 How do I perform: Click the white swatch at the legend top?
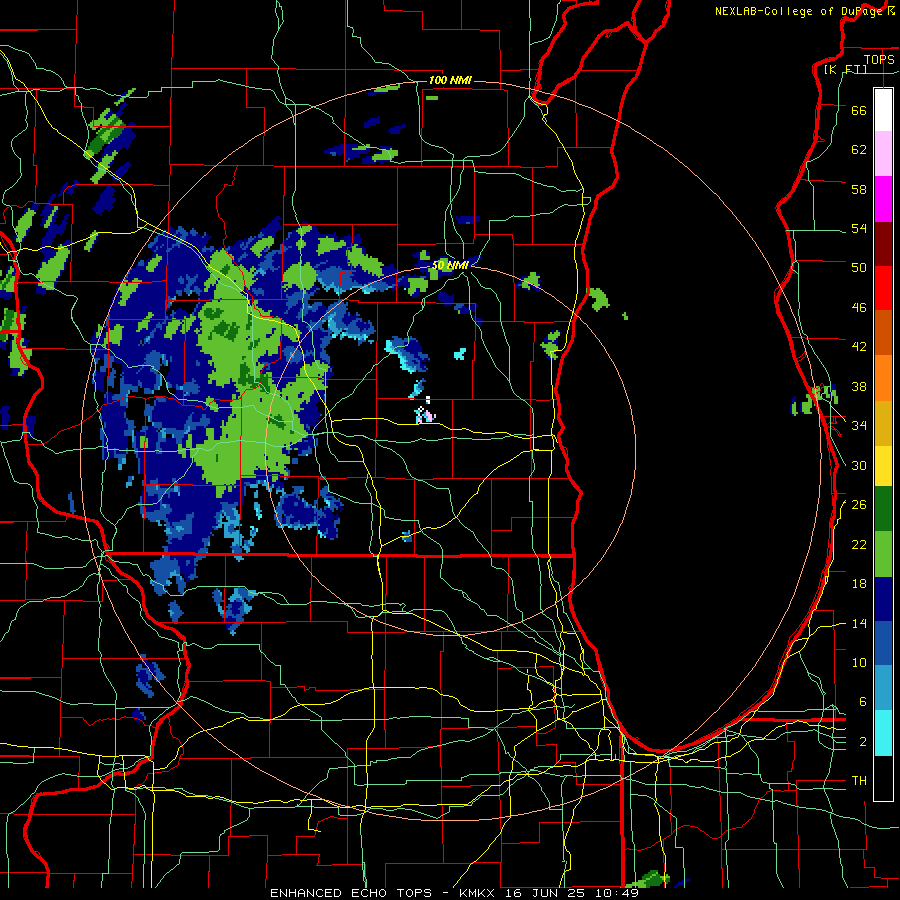pyautogui.click(x=883, y=110)
